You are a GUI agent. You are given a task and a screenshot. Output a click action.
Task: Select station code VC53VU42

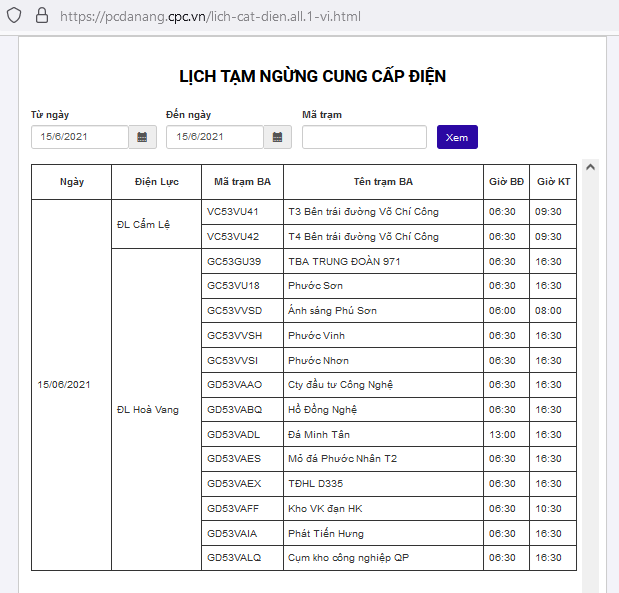click(x=233, y=237)
